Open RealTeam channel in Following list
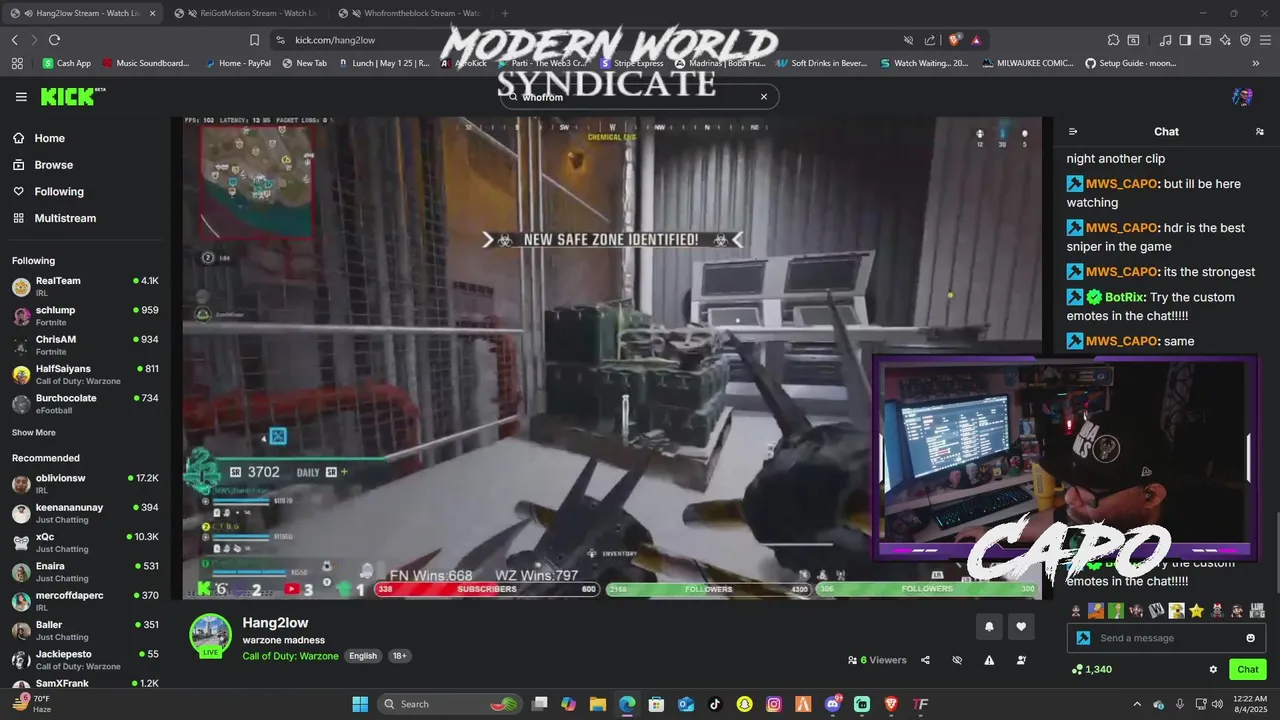The height and width of the screenshot is (720, 1280). pyautogui.click(x=85, y=286)
